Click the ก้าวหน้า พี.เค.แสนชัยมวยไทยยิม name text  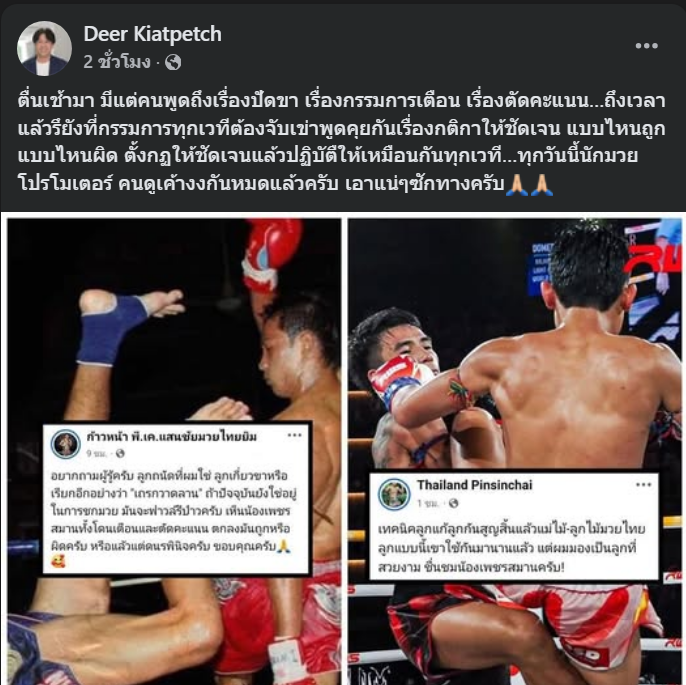pos(172,436)
